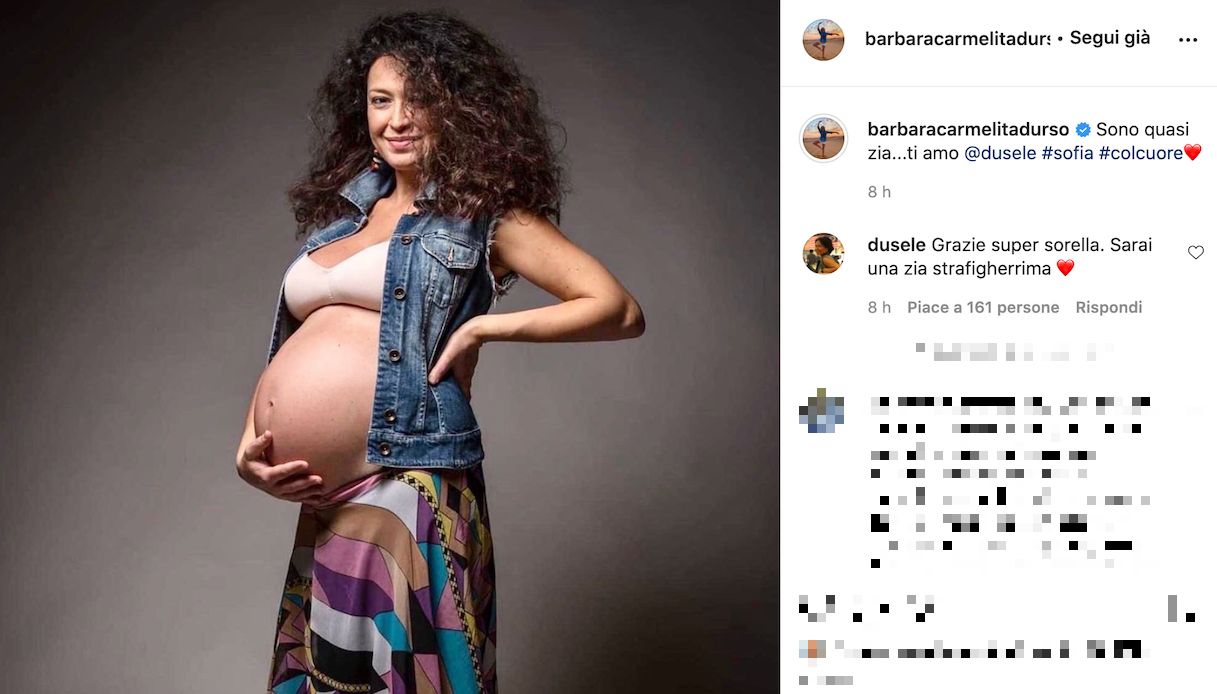Screen dimensions: 1217x694
Task: Click 'Rispondi' under dusele's comment
Action: [x=1108, y=308]
